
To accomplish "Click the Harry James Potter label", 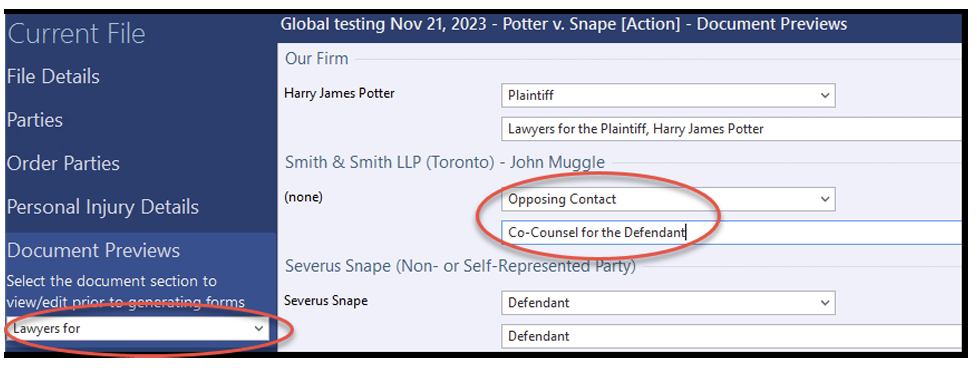I will coord(339,93).
